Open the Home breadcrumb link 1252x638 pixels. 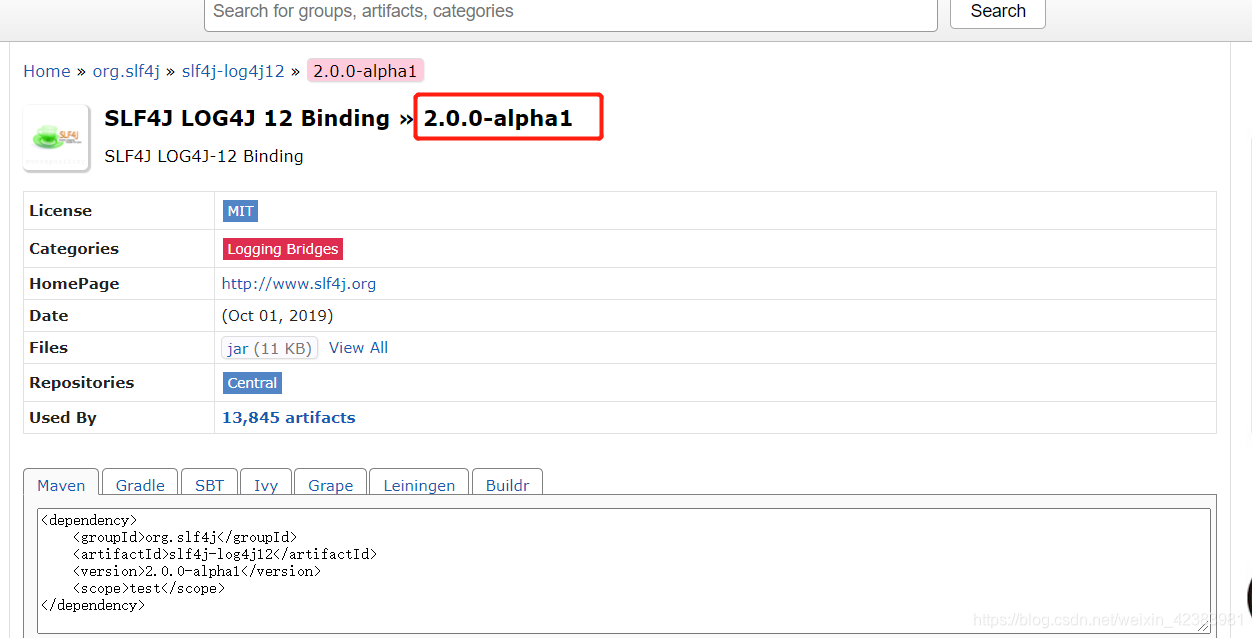click(47, 71)
